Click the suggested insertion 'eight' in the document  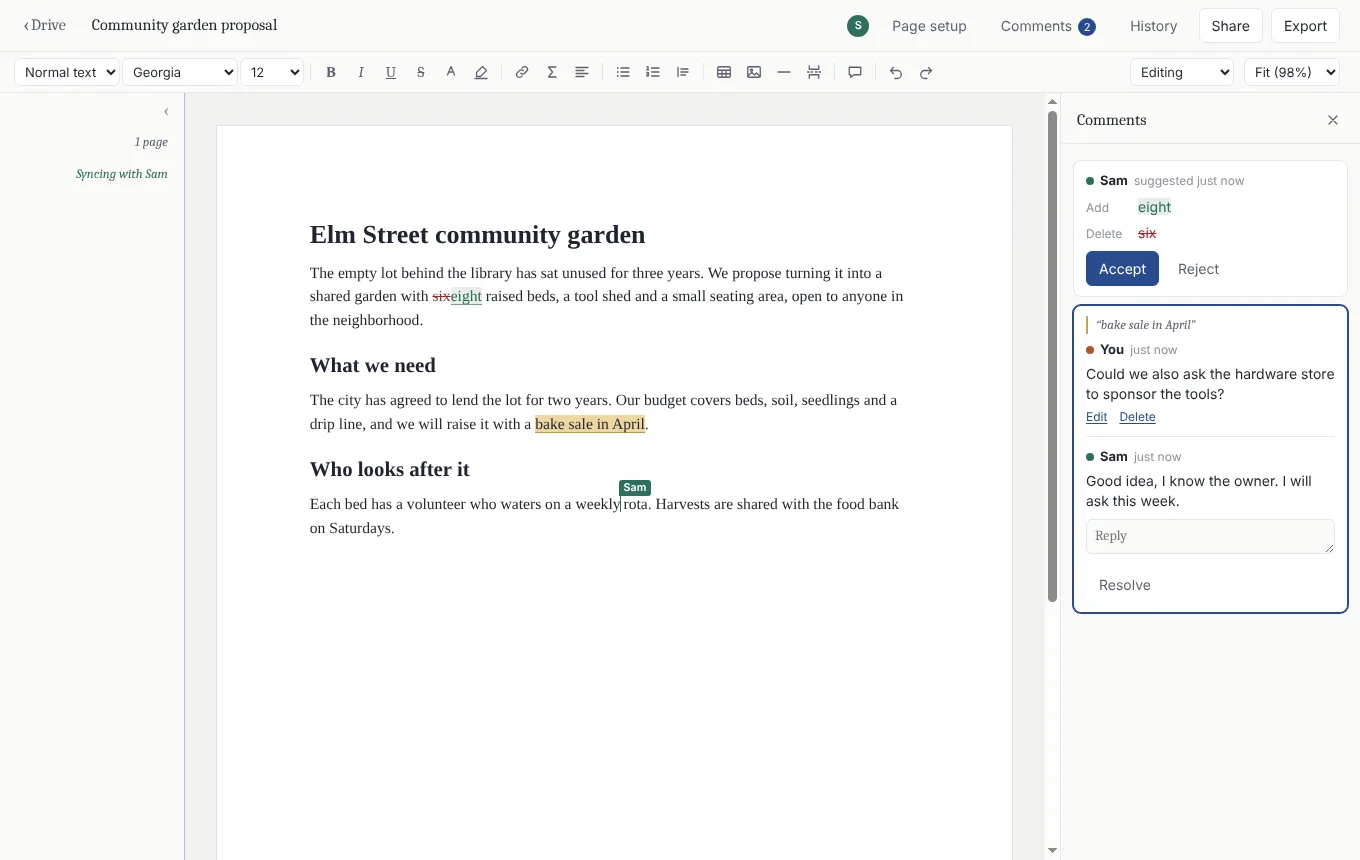[466, 296]
